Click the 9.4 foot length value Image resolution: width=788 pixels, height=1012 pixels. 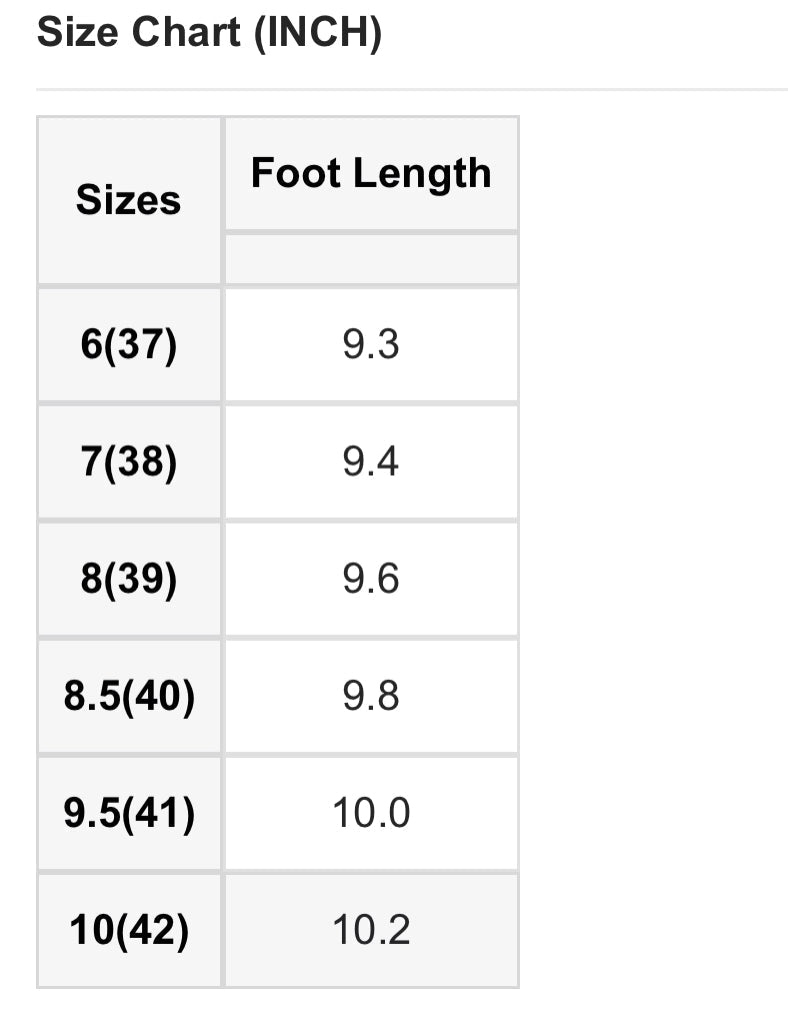click(371, 462)
